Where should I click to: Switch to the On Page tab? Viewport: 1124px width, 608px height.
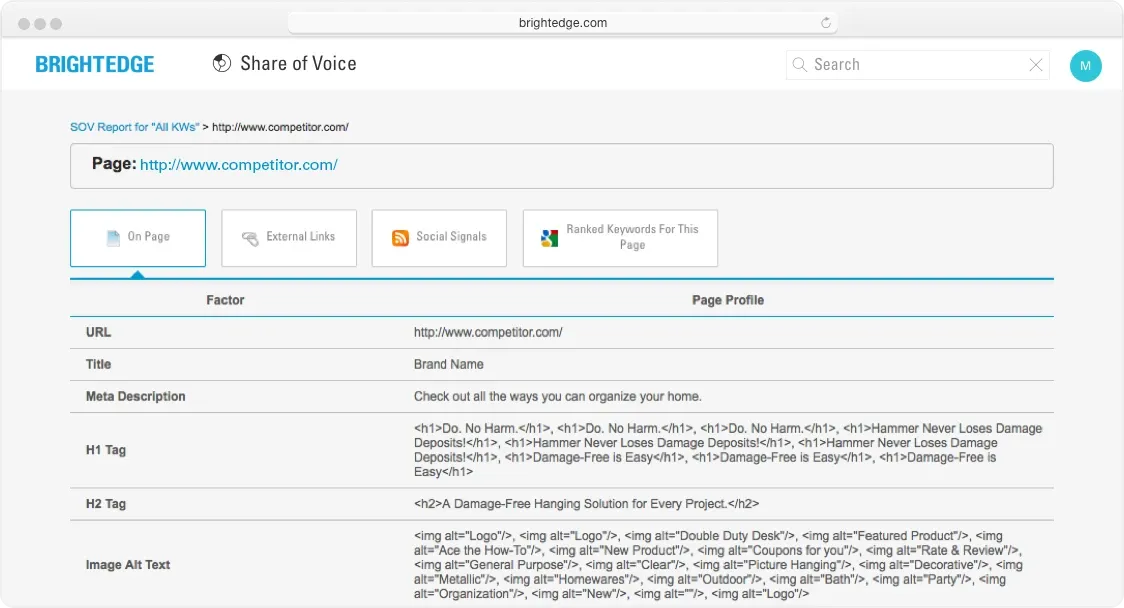pos(138,238)
